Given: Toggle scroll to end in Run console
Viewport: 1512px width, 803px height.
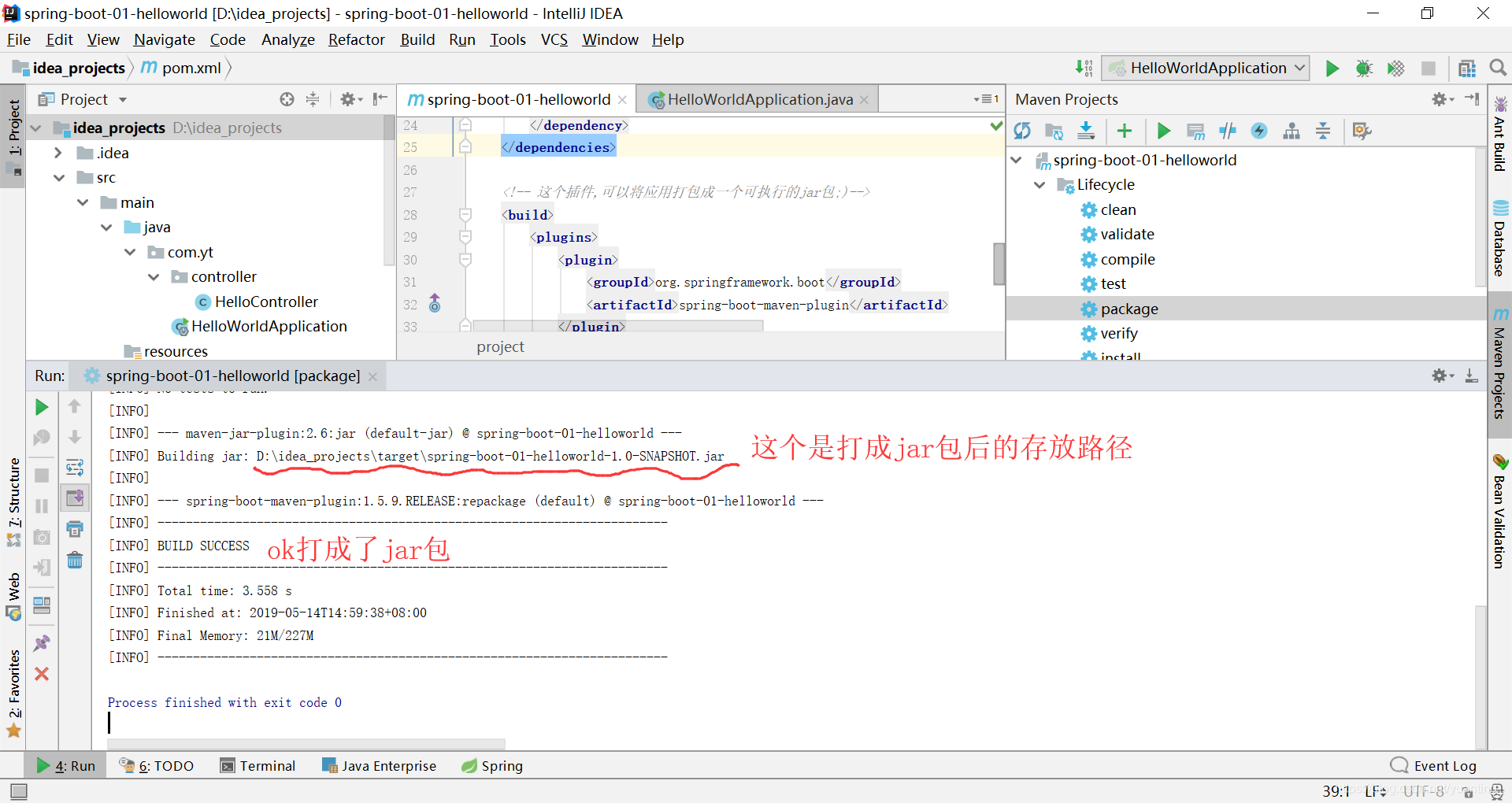Looking at the screenshot, I should 75,498.
